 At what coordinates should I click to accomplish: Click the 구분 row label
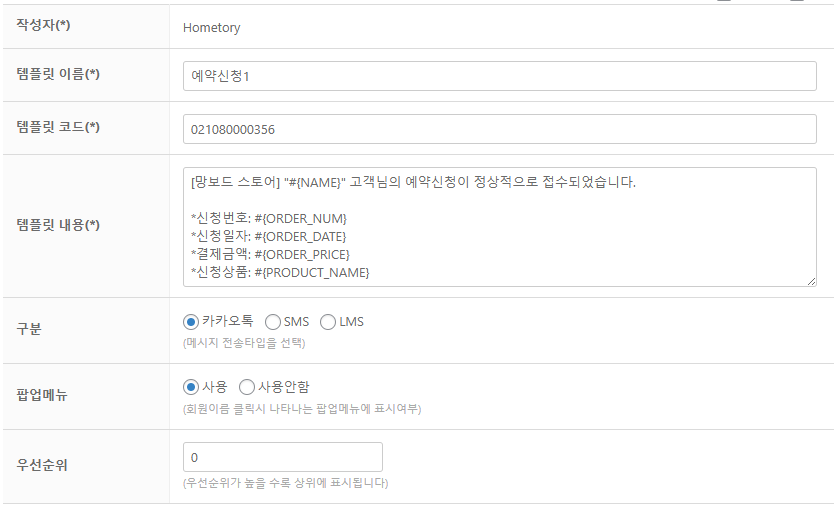pyautogui.click(x=30, y=329)
